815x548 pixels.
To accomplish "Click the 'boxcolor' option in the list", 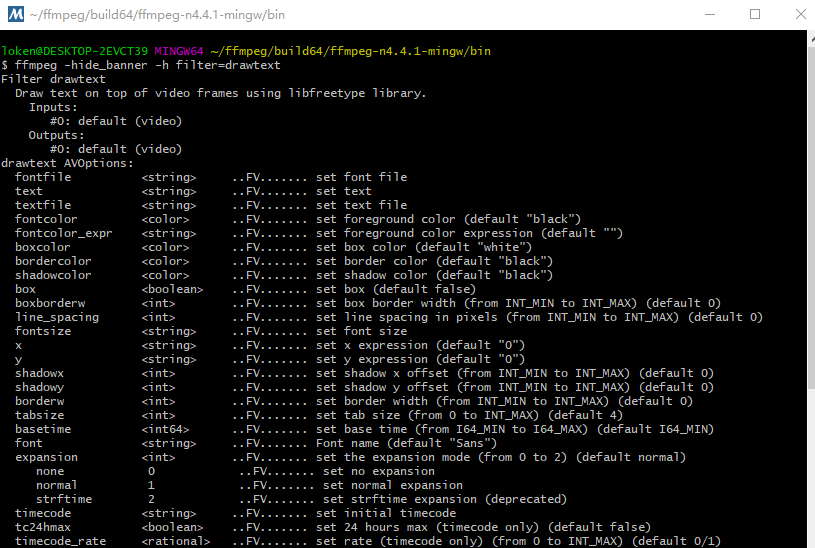I will click(x=43, y=247).
